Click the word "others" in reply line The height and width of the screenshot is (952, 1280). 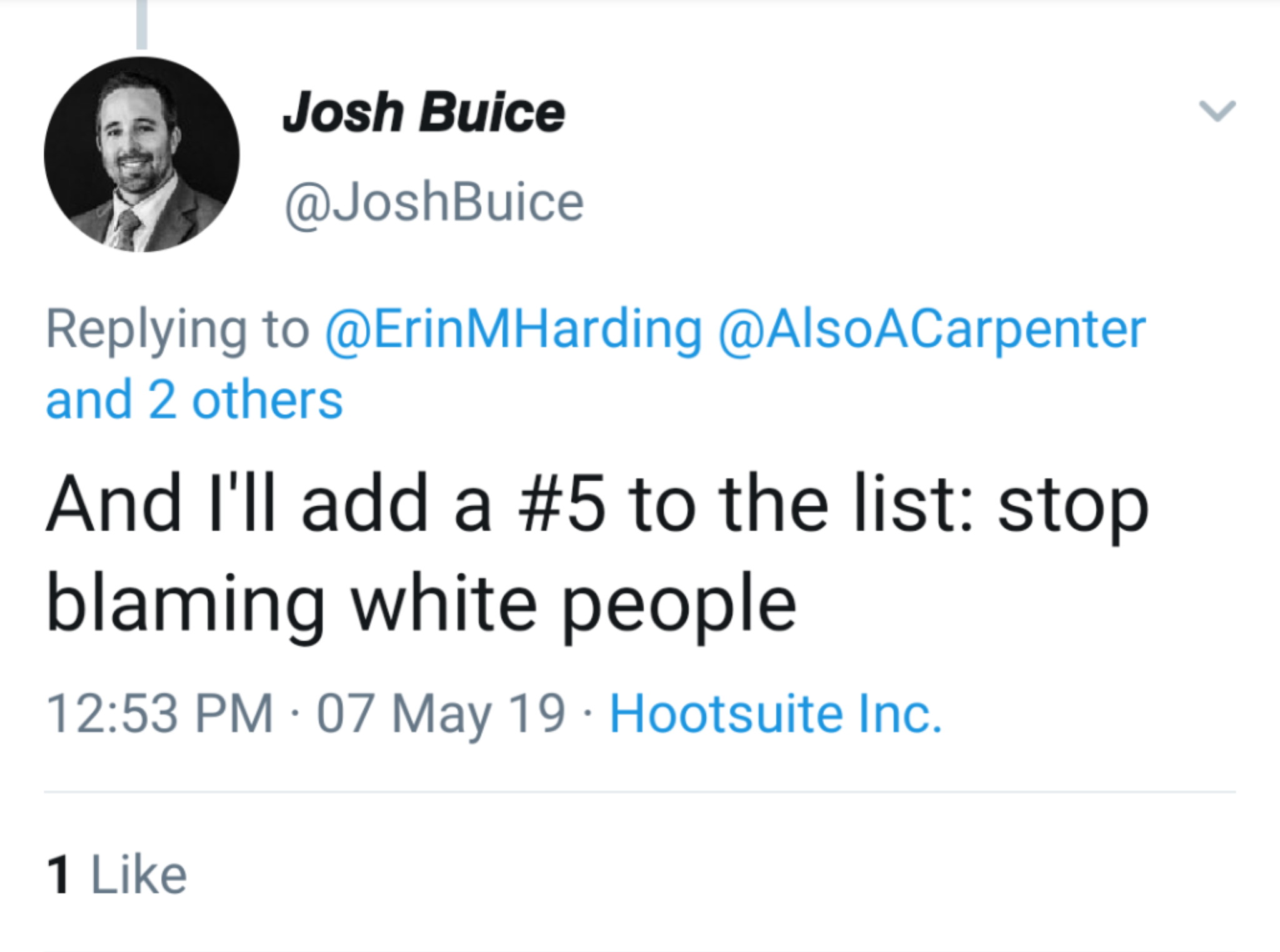(267, 400)
